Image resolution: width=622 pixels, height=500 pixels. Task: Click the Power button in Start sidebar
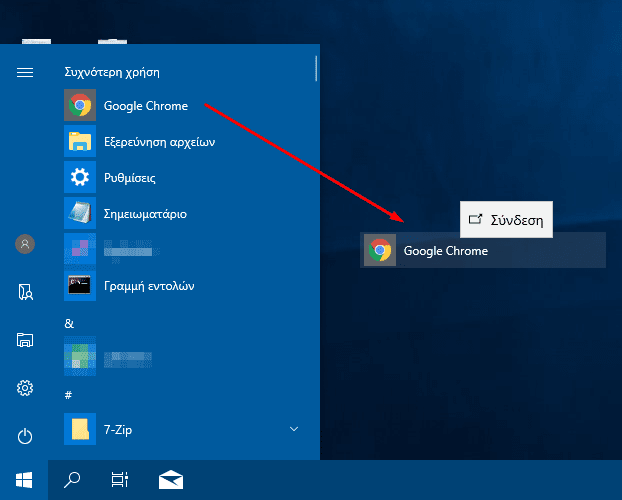(x=25, y=436)
